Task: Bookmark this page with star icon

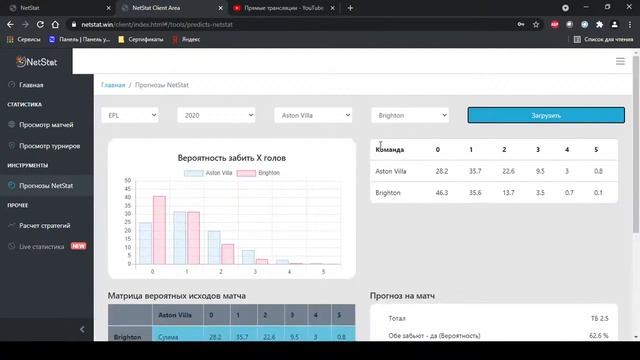Action: click(536, 24)
